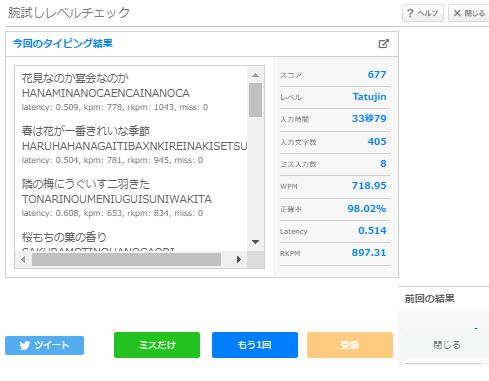This screenshot has width=489, height=381.
Task: Click the sentence 春は花が一番きれいな季節
Action: [86, 131]
